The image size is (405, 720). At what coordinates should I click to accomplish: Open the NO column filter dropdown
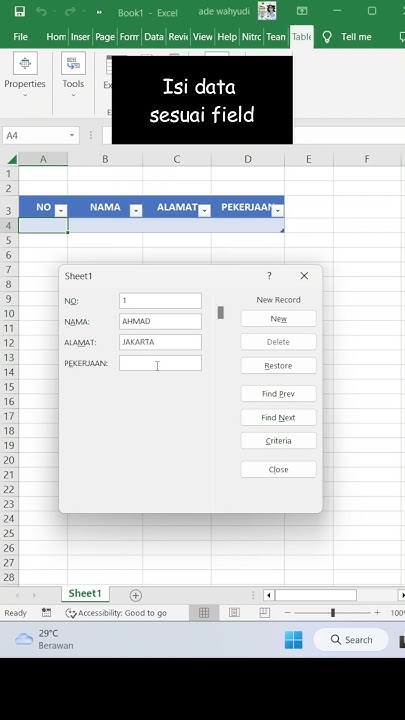click(x=61, y=210)
